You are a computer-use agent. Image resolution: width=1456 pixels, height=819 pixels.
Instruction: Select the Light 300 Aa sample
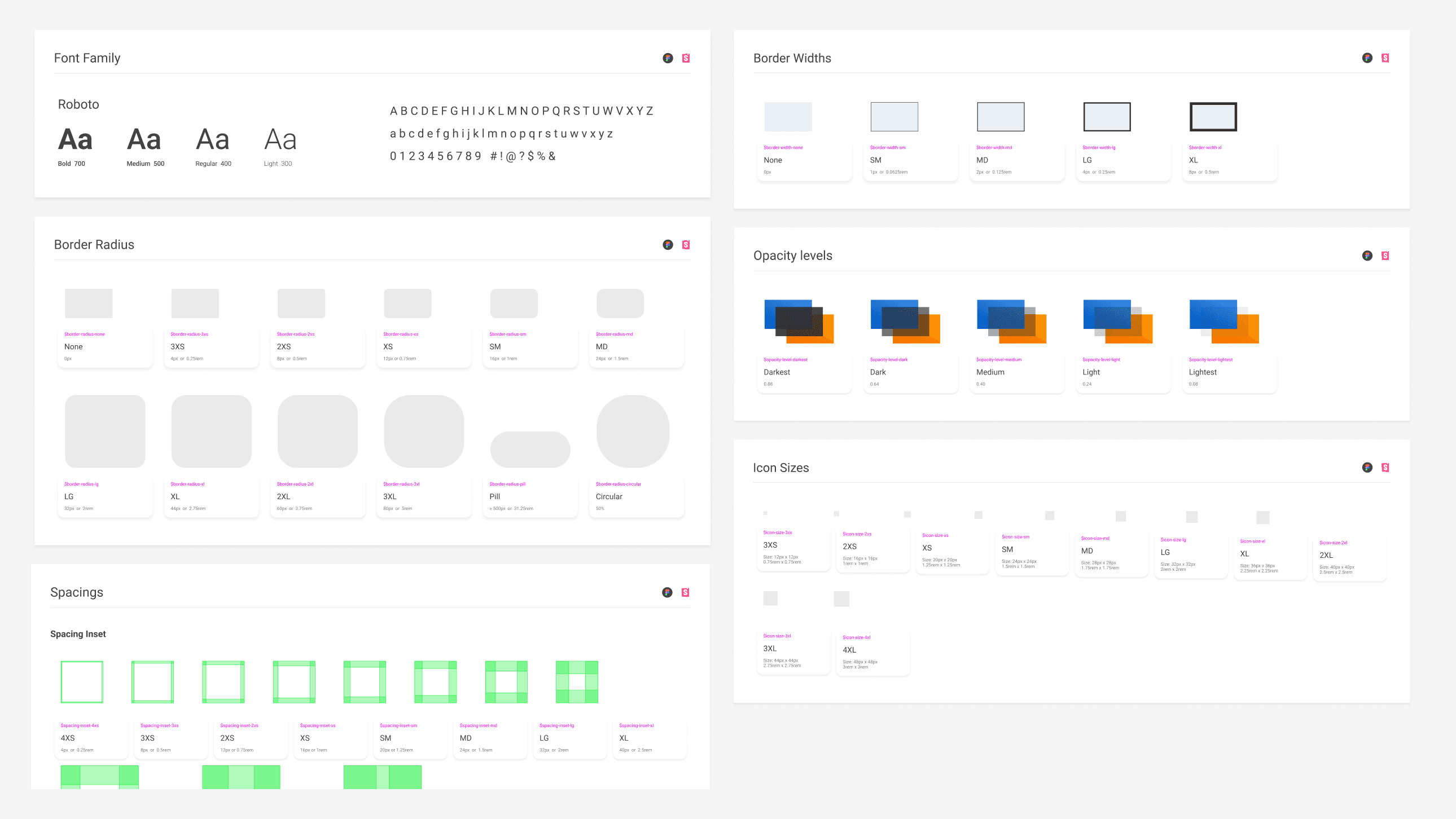pyautogui.click(x=280, y=139)
